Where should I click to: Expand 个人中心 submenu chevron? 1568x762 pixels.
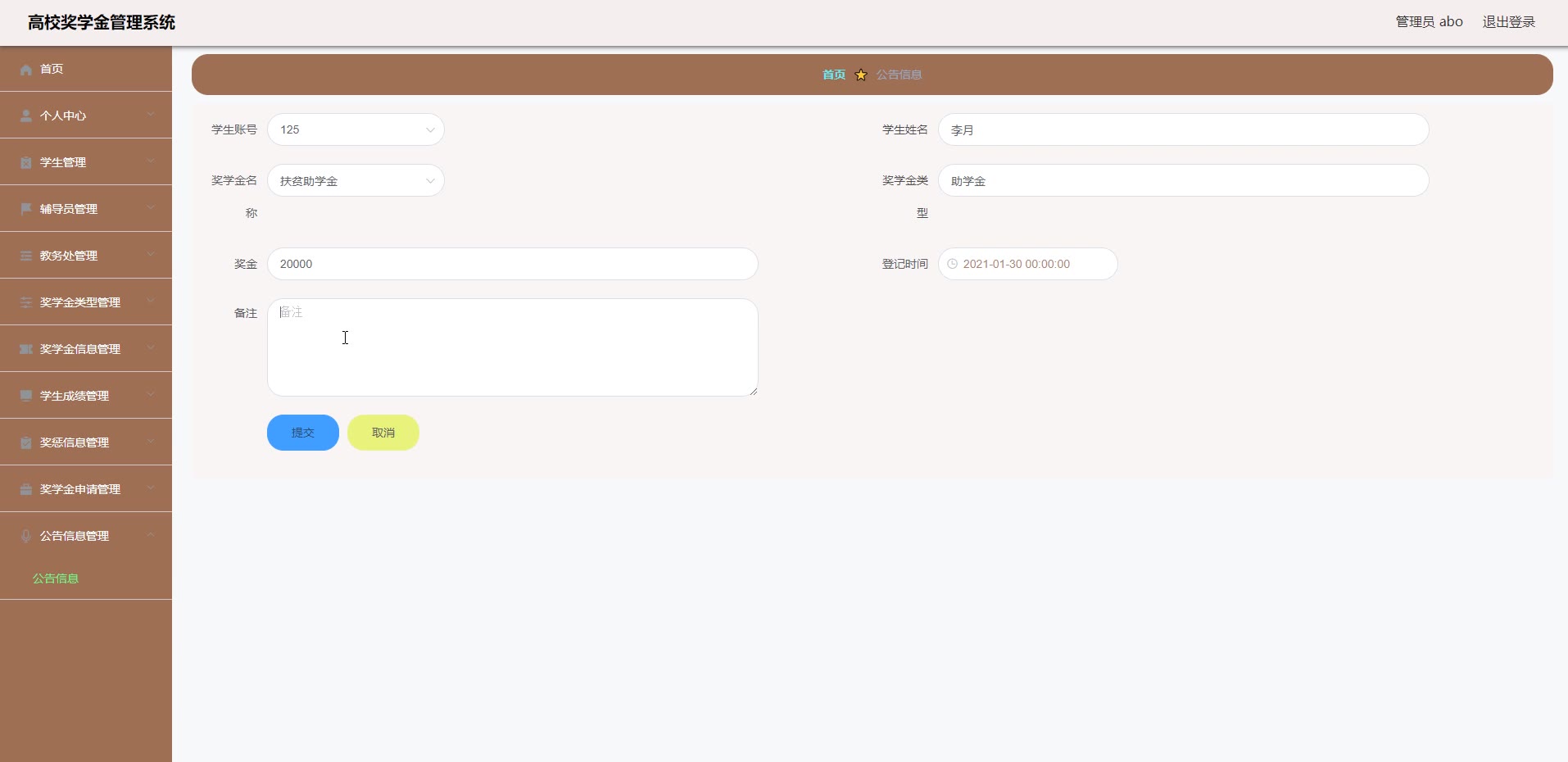point(151,115)
